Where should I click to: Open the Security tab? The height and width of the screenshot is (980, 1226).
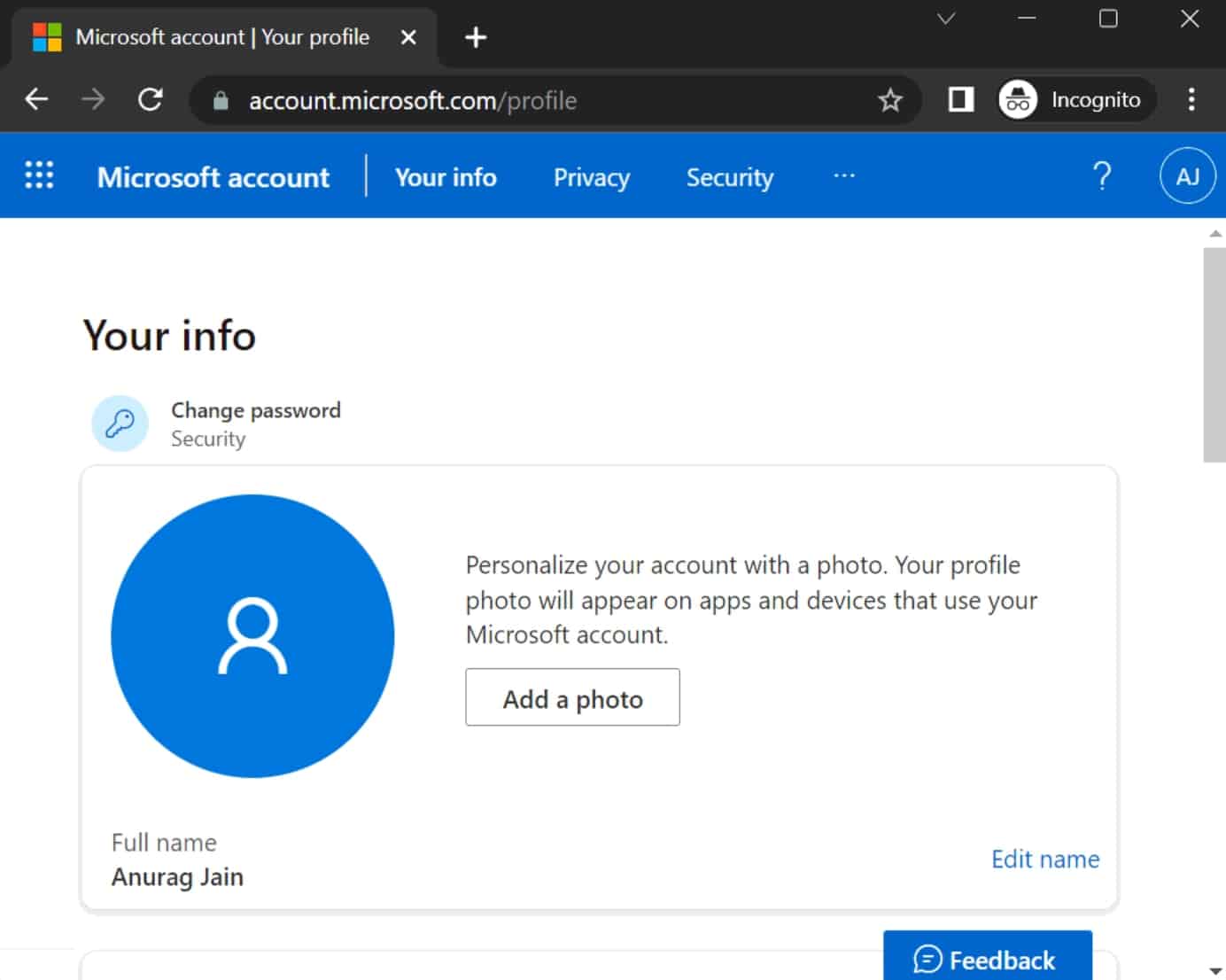click(730, 177)
